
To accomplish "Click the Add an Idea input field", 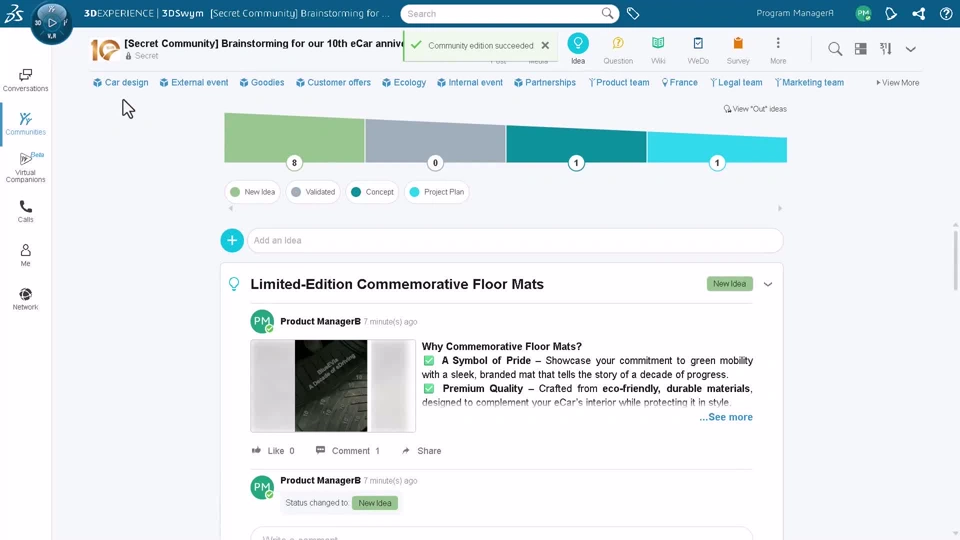I will pyautogui.click(x=515, y=241).
